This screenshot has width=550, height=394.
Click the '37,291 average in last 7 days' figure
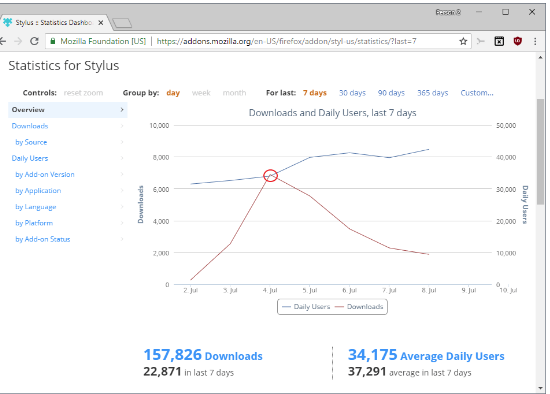pyautogui.click(x=409, y=372)
